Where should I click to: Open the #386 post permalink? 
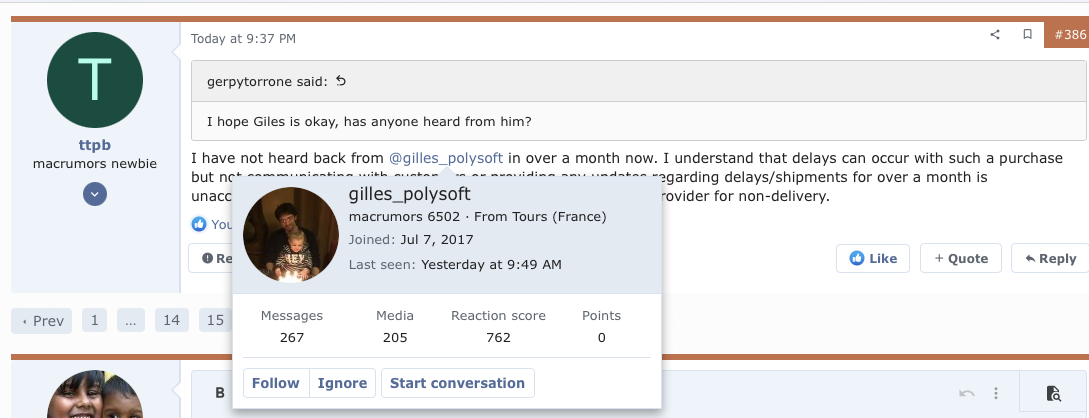coord(1068,35)
